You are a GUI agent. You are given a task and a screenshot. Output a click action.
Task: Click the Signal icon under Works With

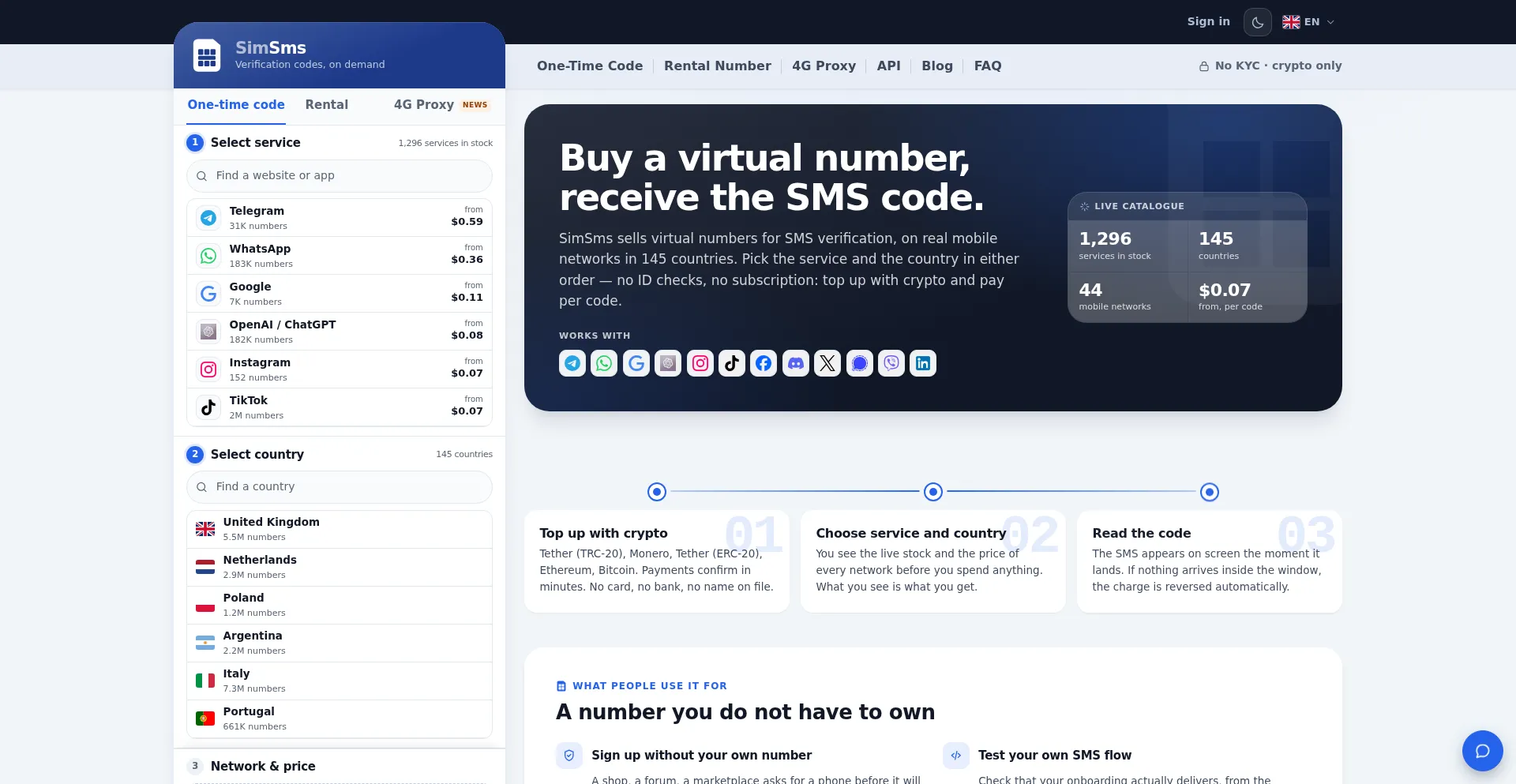(x=860, y=363)
